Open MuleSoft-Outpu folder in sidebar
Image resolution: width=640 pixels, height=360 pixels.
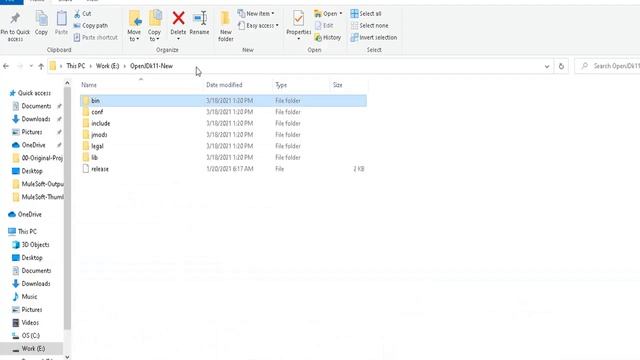pyautogui.click(x=37, y=184)
